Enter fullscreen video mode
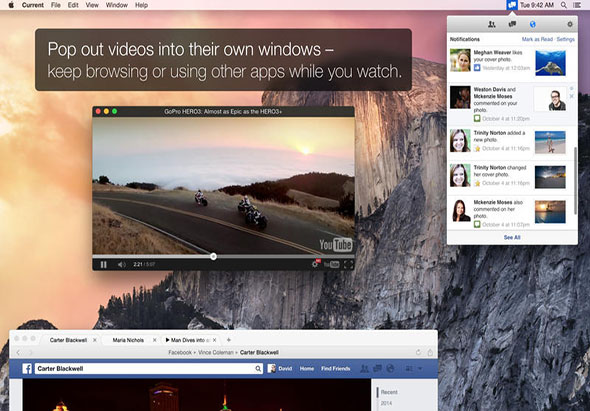Screen dimensions: 590x411 [x=348, y=265]
